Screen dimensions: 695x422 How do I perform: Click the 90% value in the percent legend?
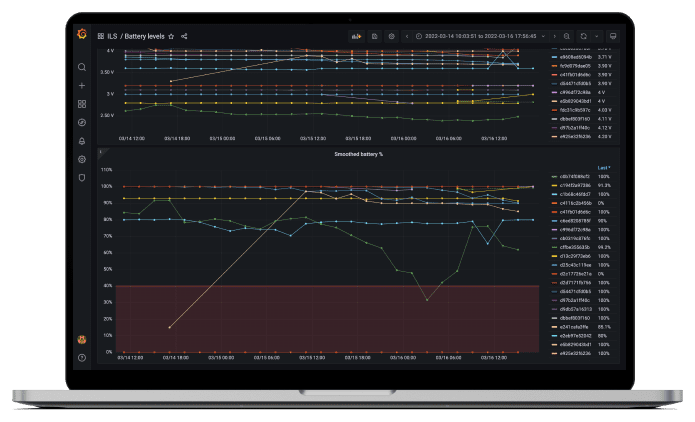click(602, 221)
